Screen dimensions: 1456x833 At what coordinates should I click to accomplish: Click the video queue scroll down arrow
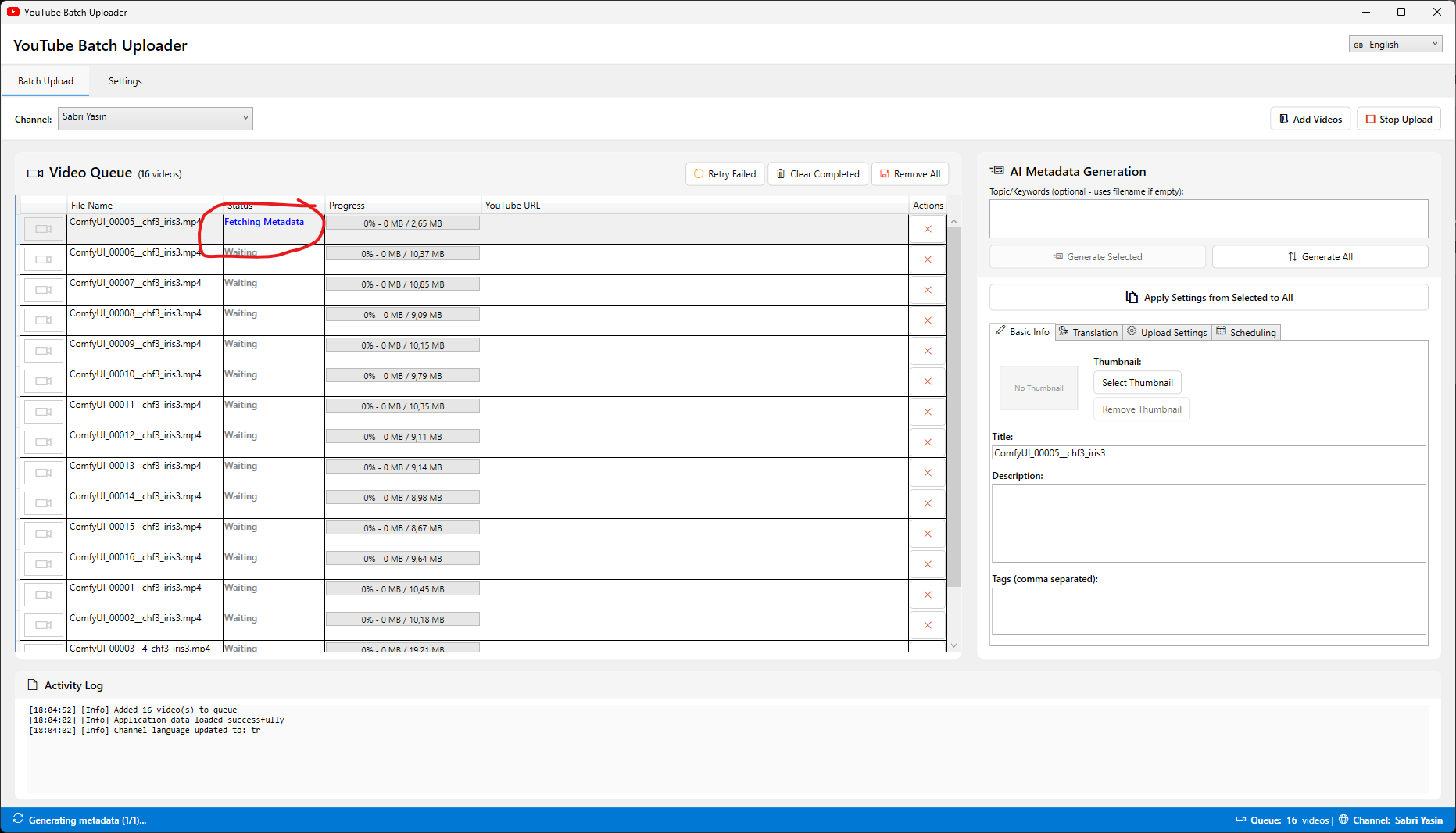coord(953,646)
